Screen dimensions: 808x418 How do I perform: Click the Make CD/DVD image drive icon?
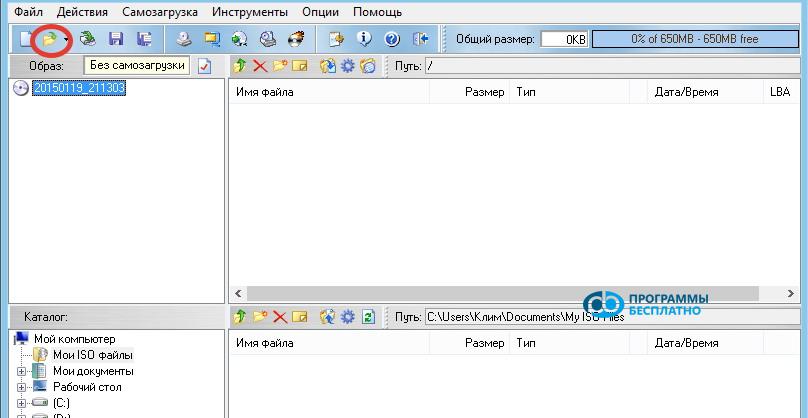(x=184, y=39)
